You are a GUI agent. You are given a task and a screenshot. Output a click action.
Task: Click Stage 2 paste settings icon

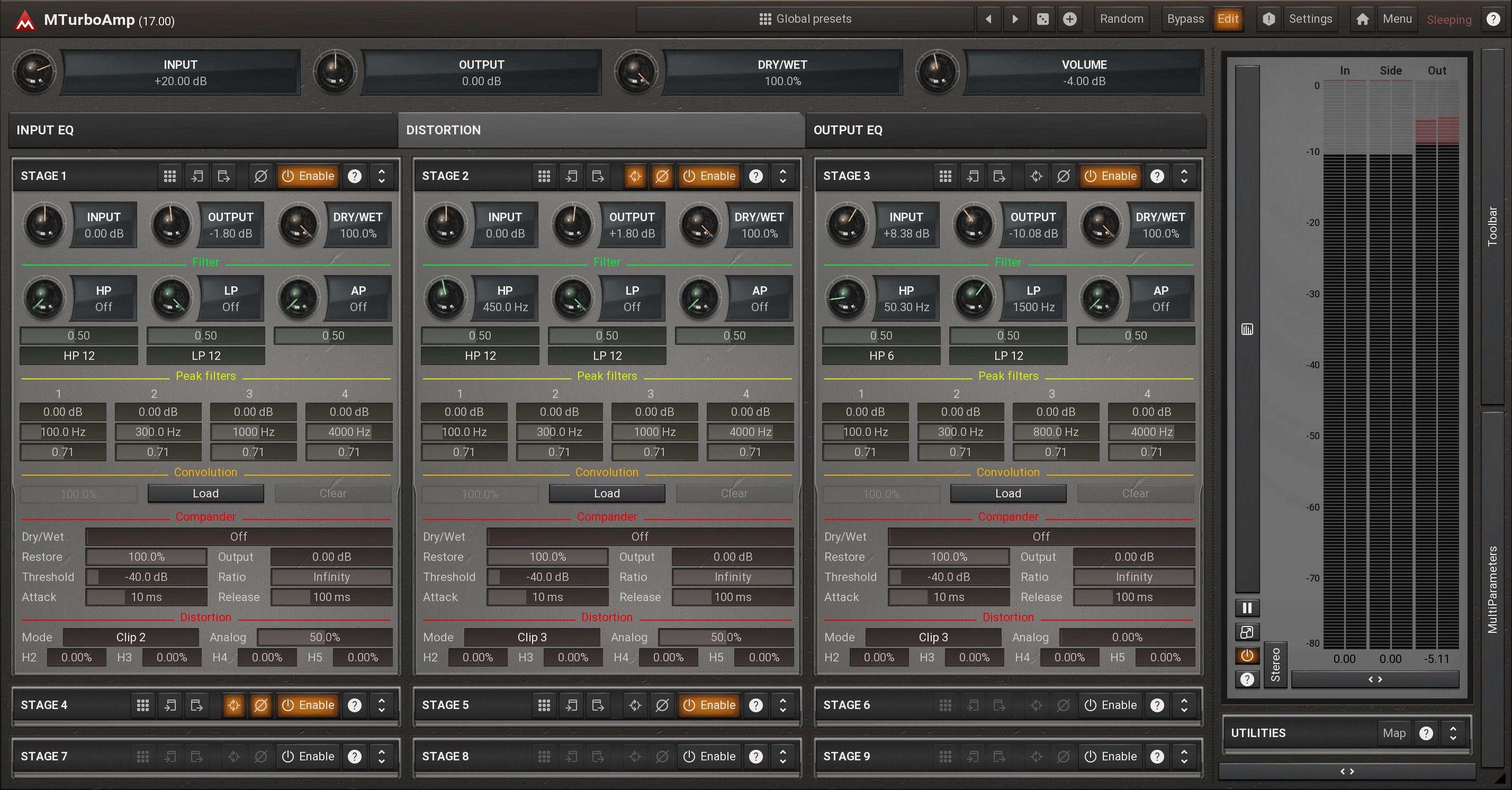[598, 176]
